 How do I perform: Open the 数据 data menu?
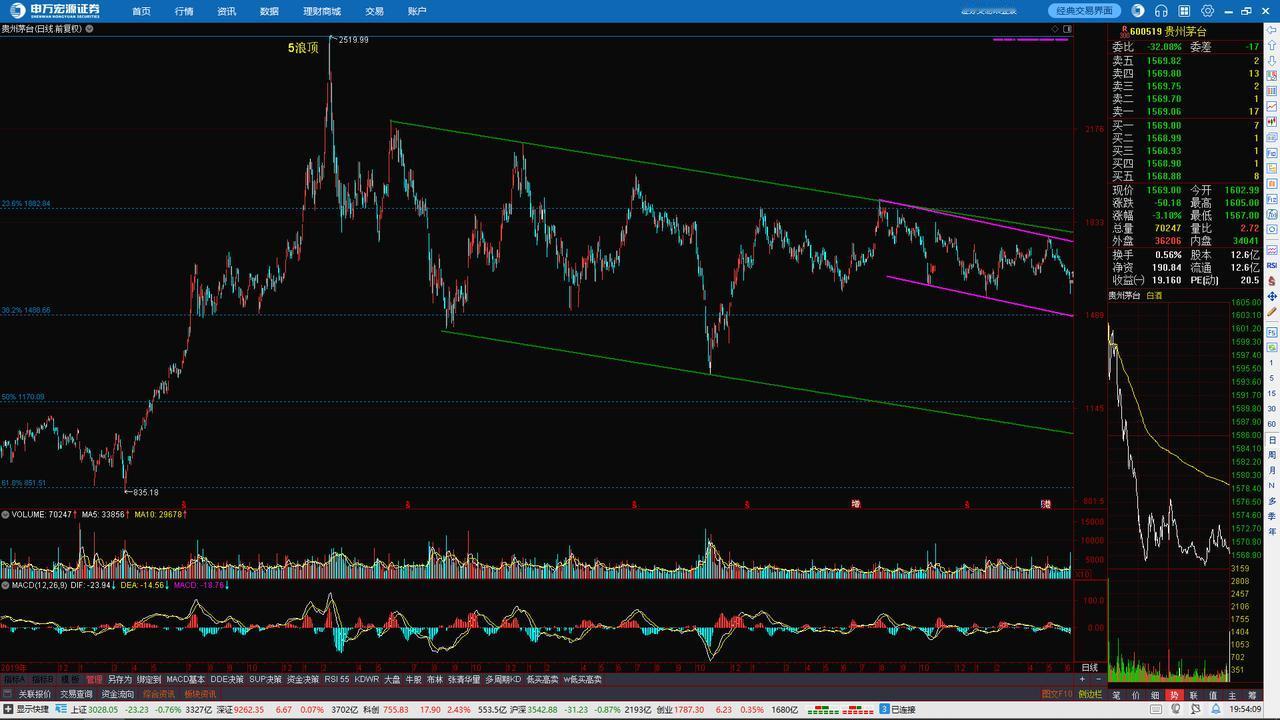[x=269, y=11]
